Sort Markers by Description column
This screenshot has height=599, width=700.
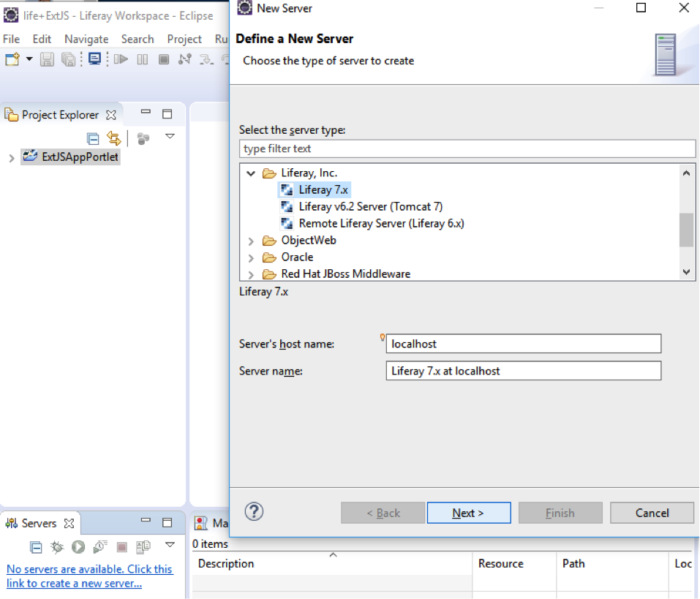tap(332, 564)
